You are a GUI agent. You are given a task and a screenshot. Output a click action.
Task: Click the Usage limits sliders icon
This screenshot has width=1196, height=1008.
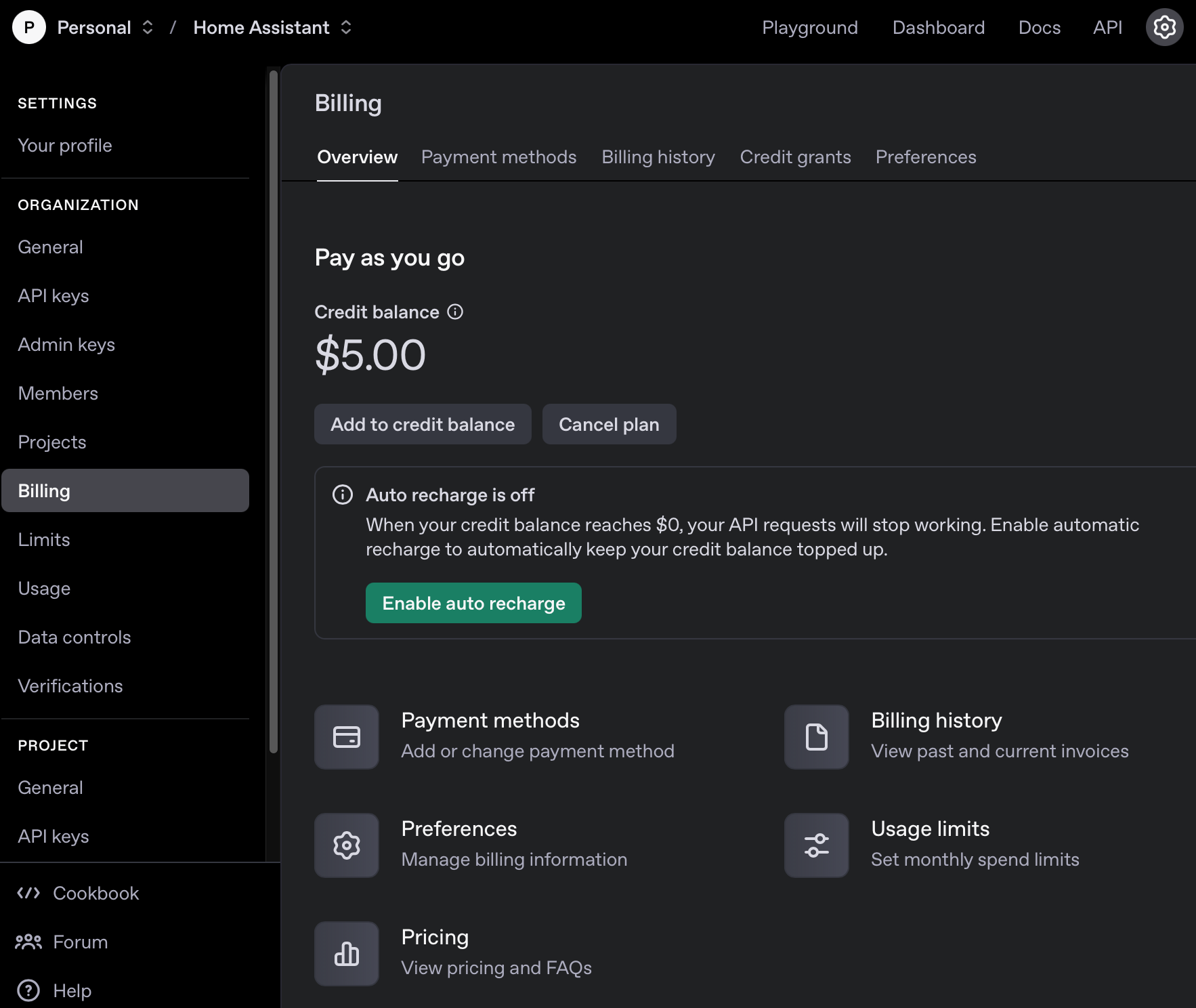pyautogui.click(x=815, y=845)
